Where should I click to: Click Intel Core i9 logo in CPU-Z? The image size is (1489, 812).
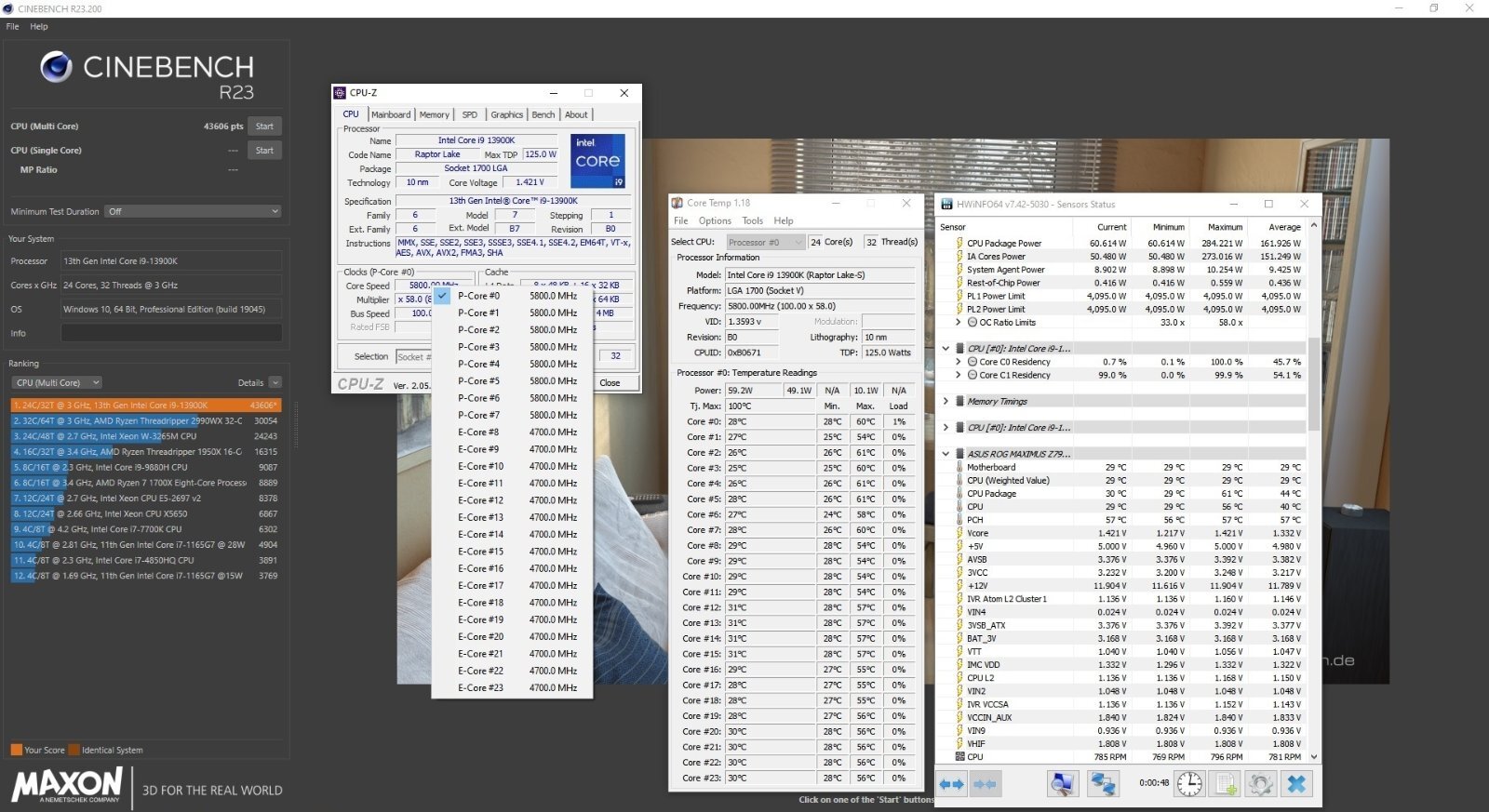[x=597, y=161]
